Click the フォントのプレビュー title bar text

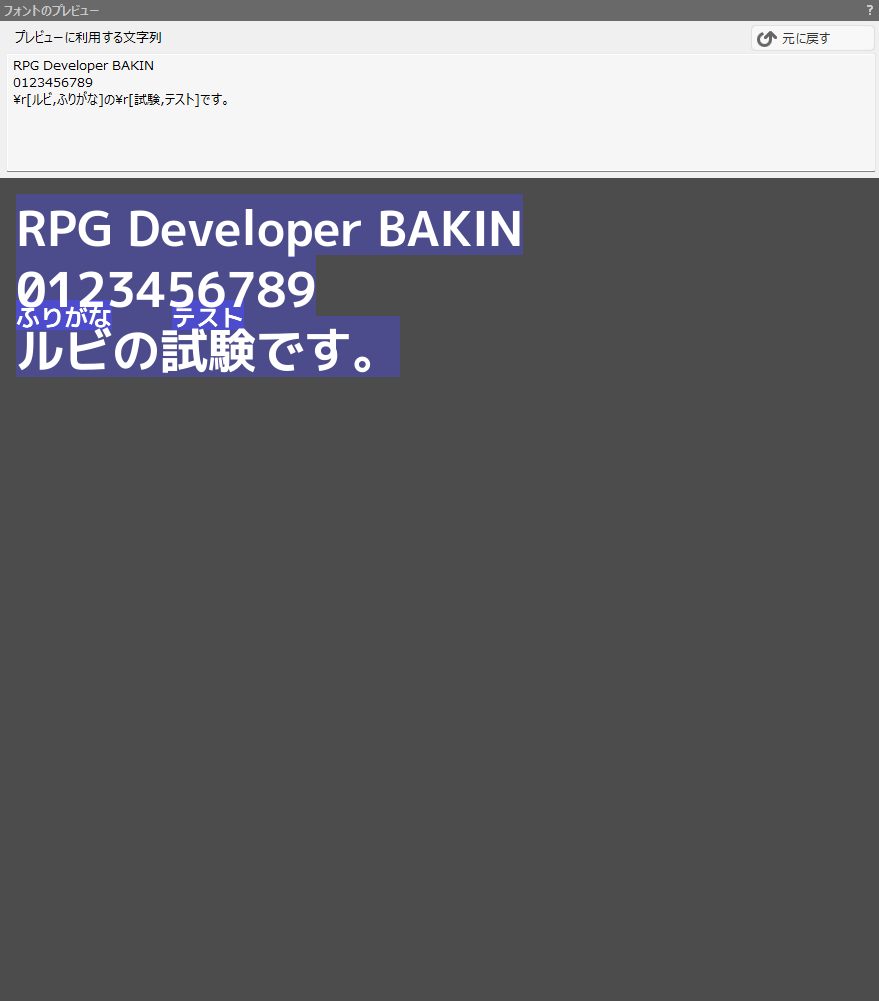[51, 10]
